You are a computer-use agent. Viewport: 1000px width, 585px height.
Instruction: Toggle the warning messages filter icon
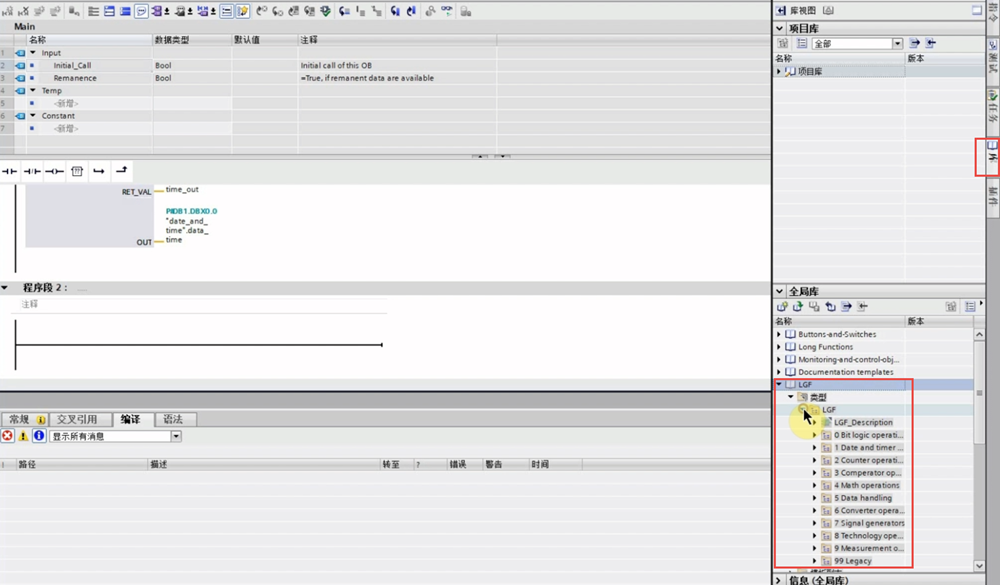[23, 436]
